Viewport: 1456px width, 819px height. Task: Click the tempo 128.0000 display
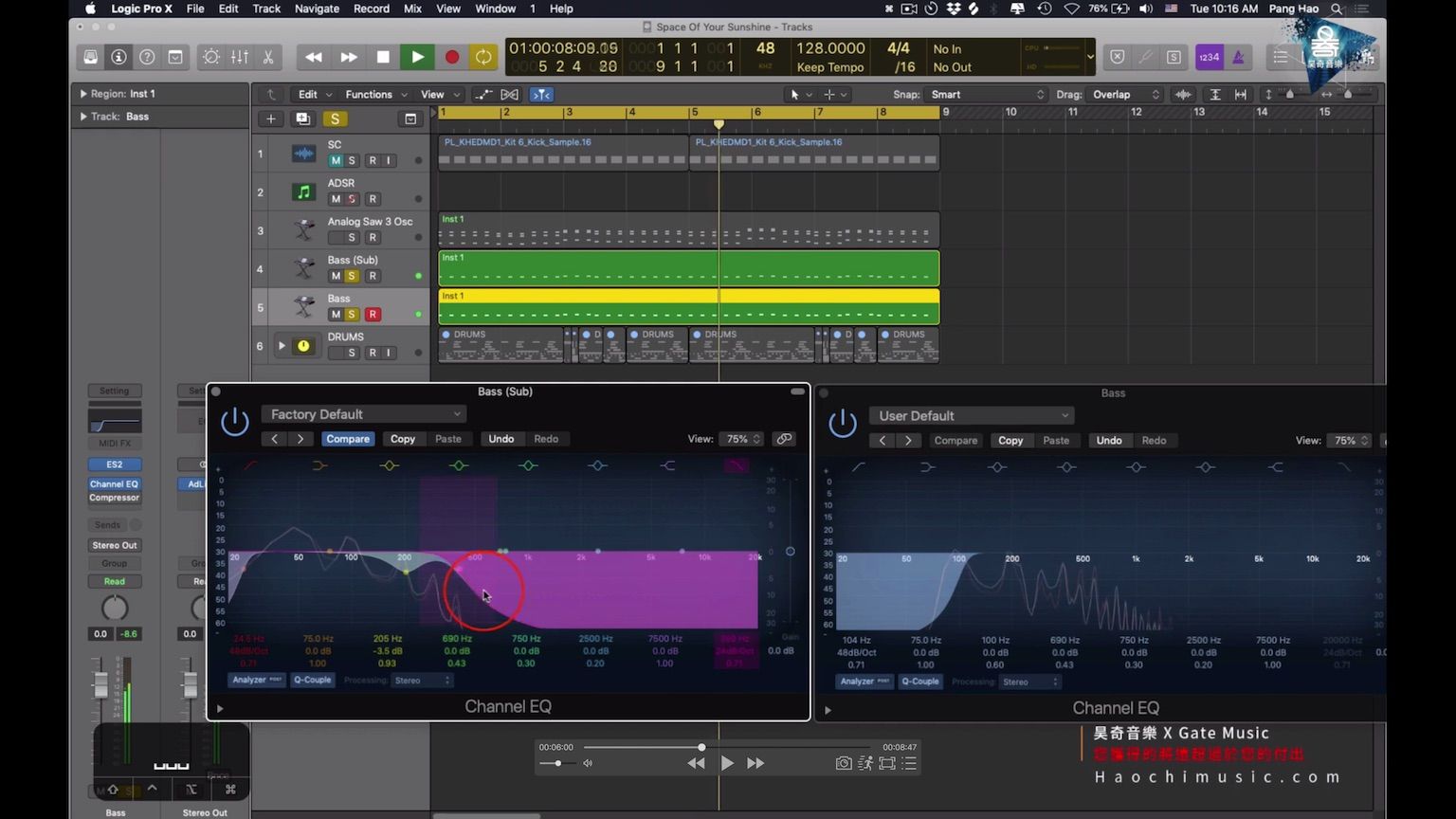(x=830, y=48)
